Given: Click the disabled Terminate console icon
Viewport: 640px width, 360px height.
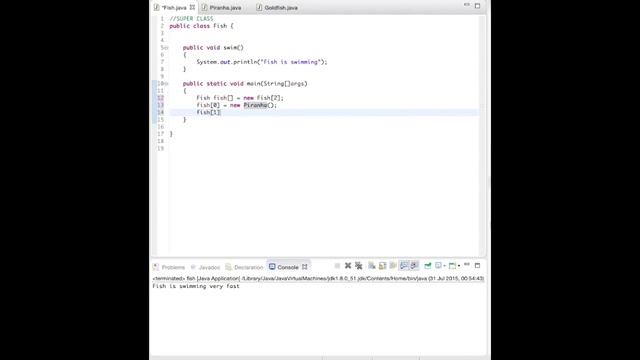Looking at the screenshot, I should click(x=337, y=266).
